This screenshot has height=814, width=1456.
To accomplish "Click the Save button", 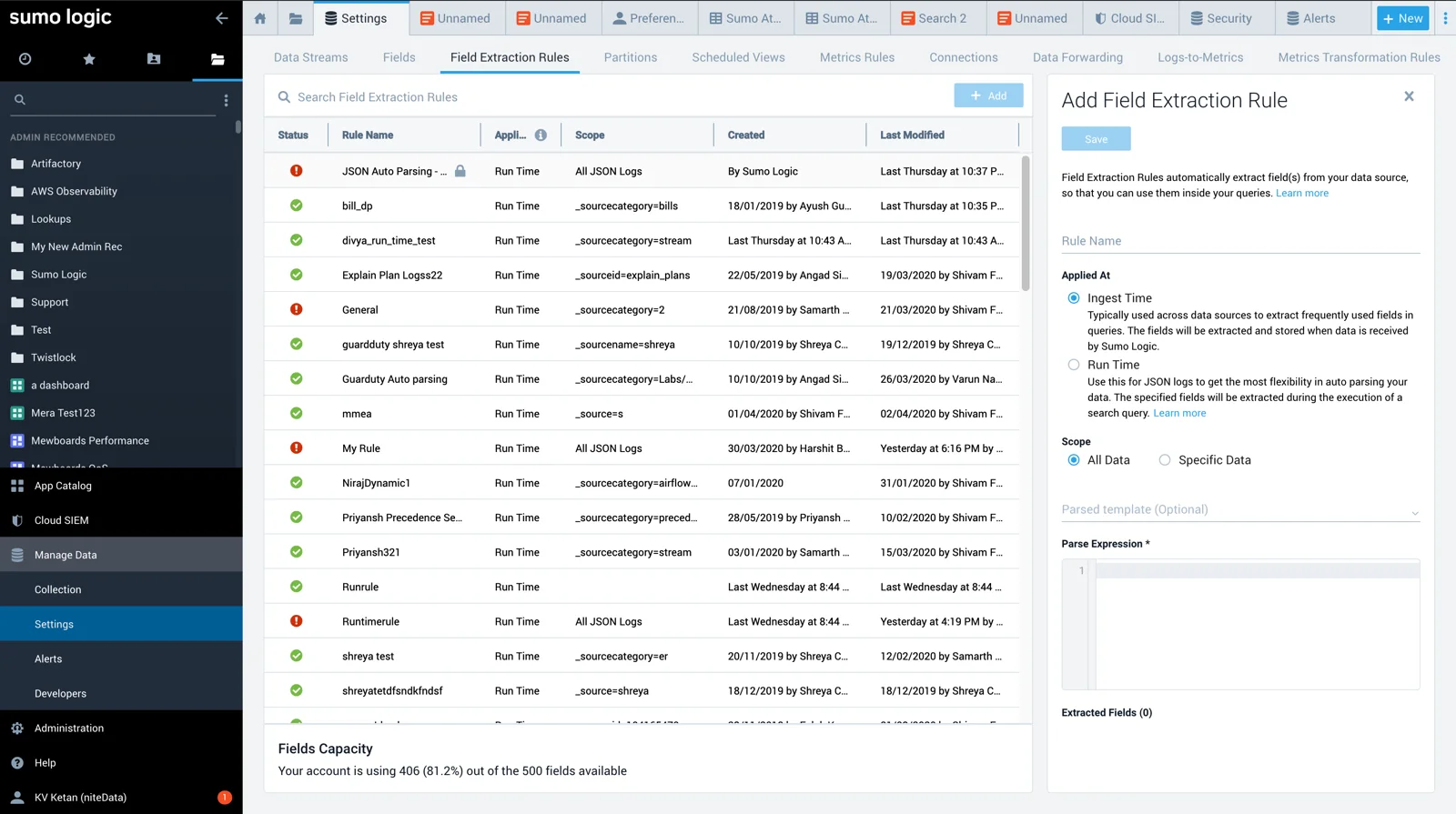I will point(1096,139).
